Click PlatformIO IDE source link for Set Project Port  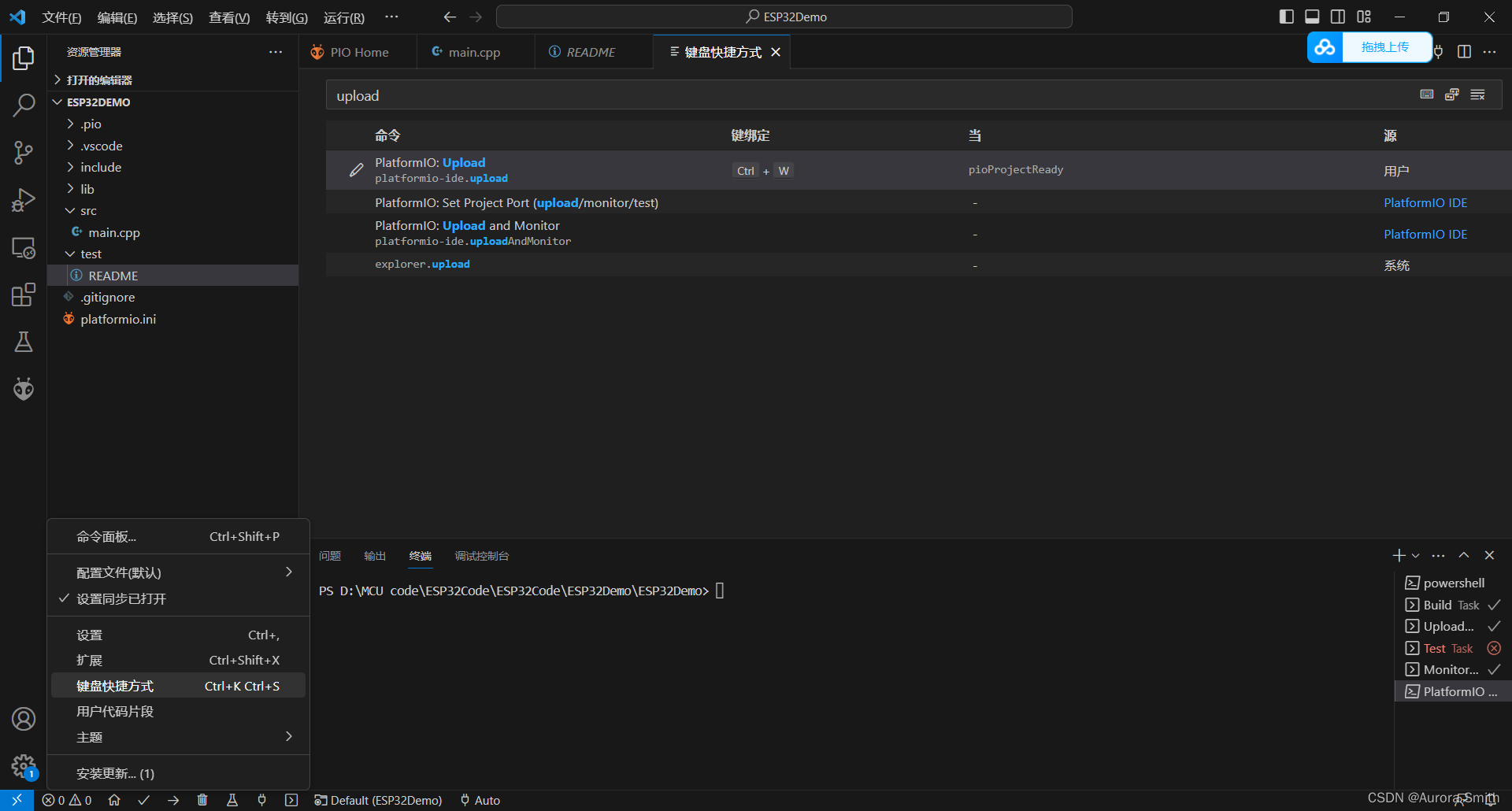[x=1425, y=202]
